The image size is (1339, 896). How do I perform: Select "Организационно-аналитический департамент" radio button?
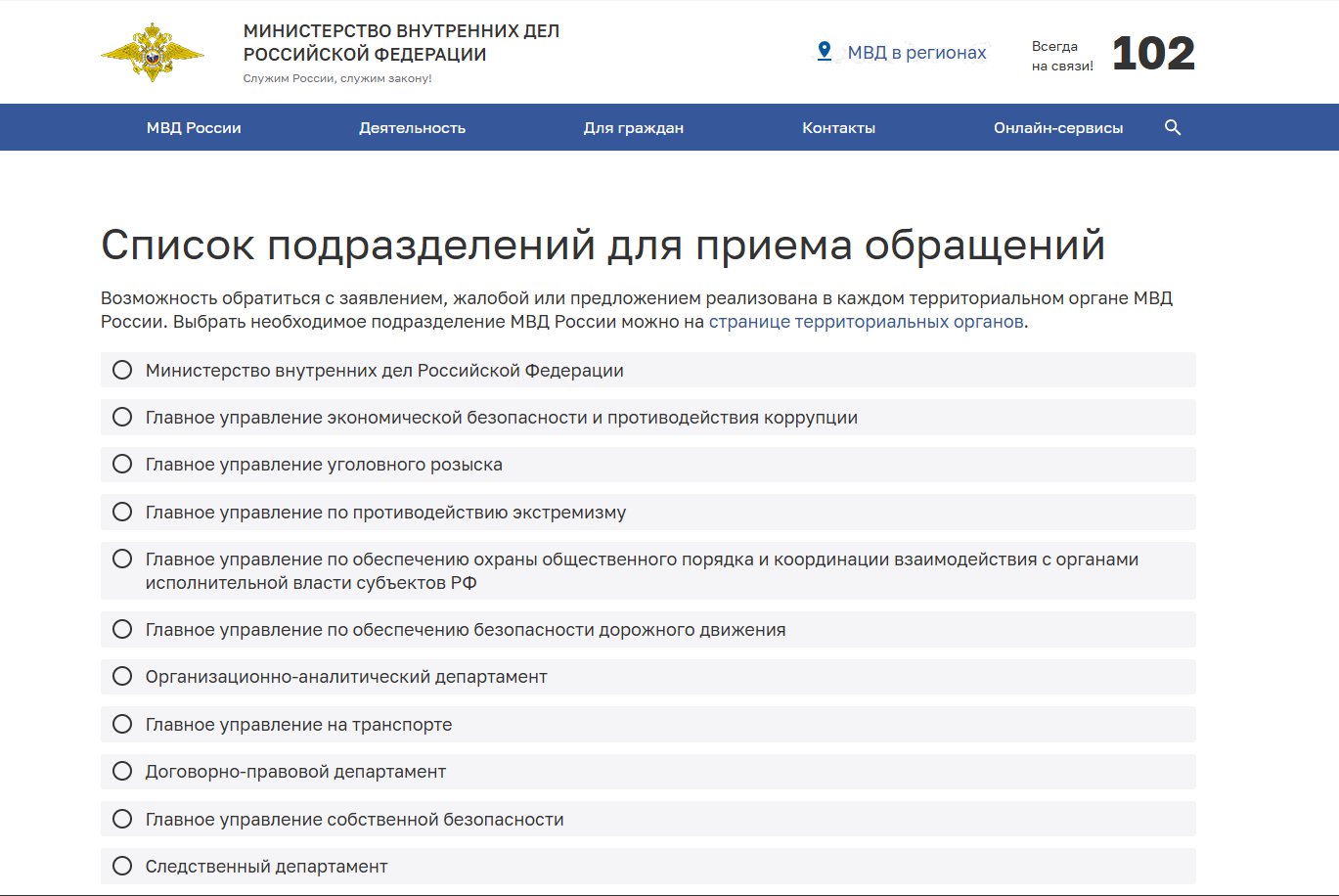pyautogui.click(x=122, y=676)
